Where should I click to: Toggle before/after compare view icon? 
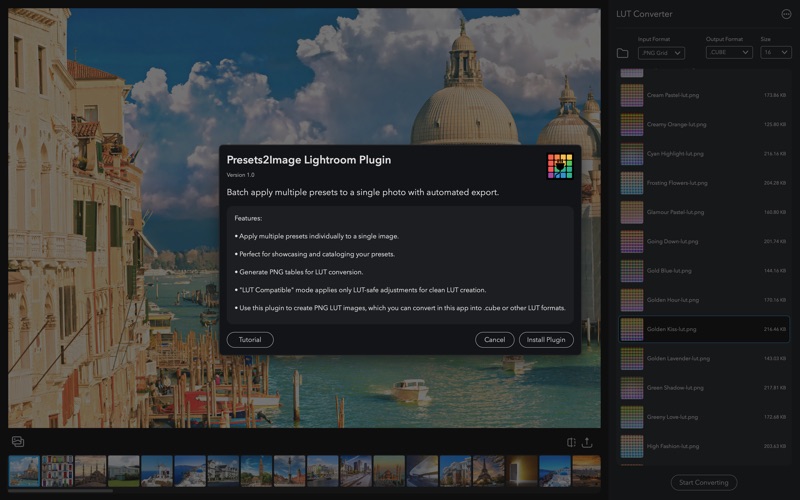[x=571, y=442]
